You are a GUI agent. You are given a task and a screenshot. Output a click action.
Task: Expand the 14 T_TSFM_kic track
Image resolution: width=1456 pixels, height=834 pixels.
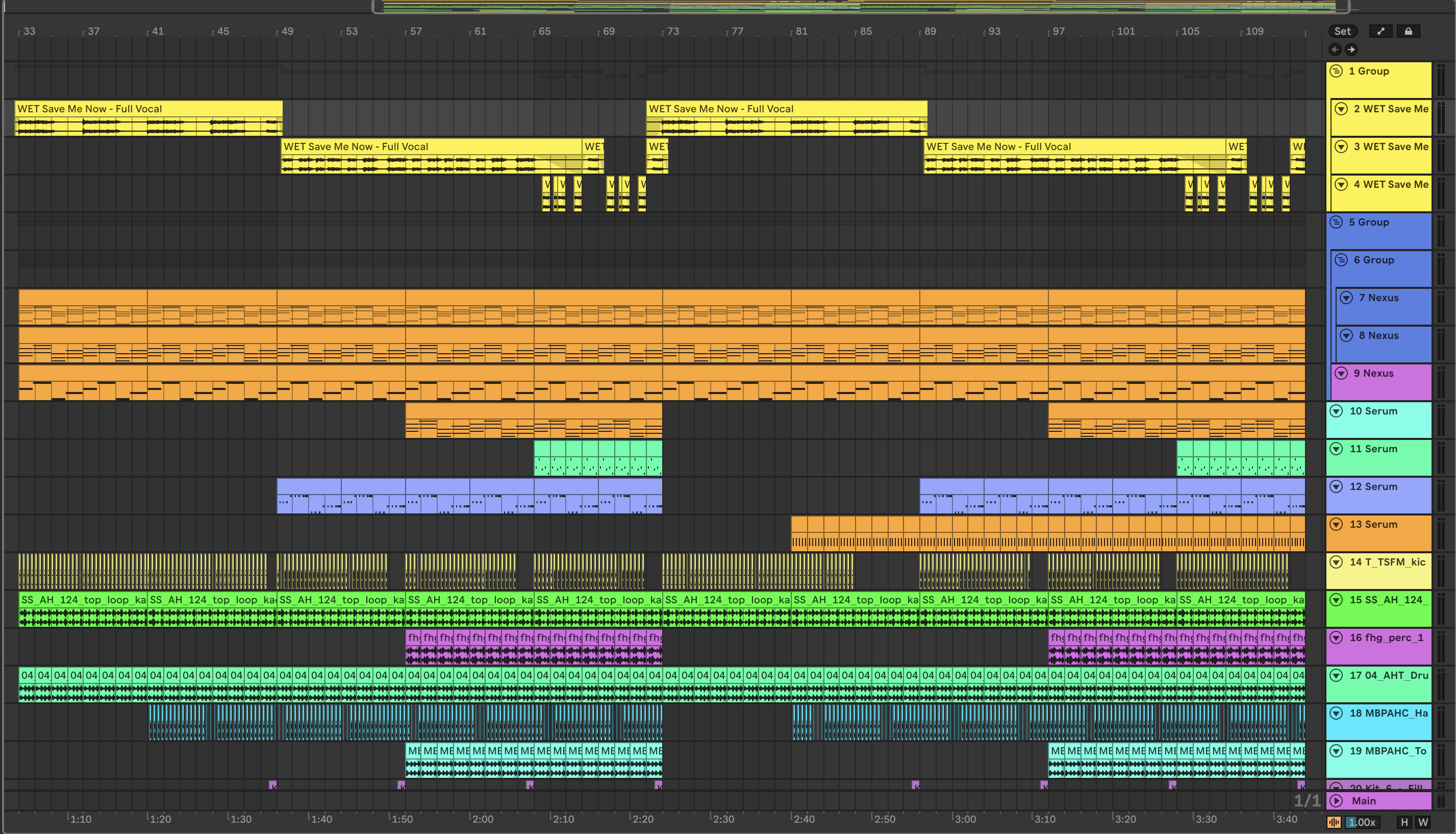pos(1336,562)
